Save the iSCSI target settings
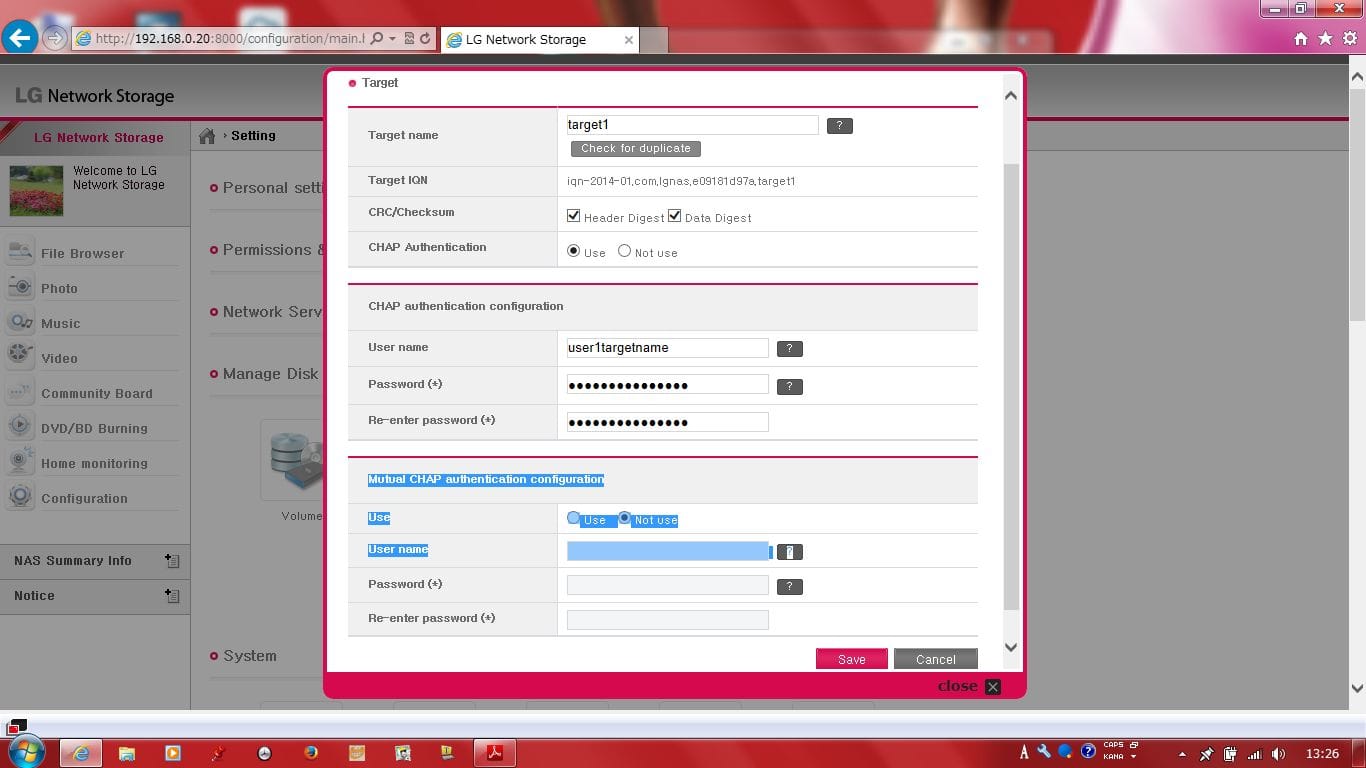The image size is (1366, 768). pos(852,659)
